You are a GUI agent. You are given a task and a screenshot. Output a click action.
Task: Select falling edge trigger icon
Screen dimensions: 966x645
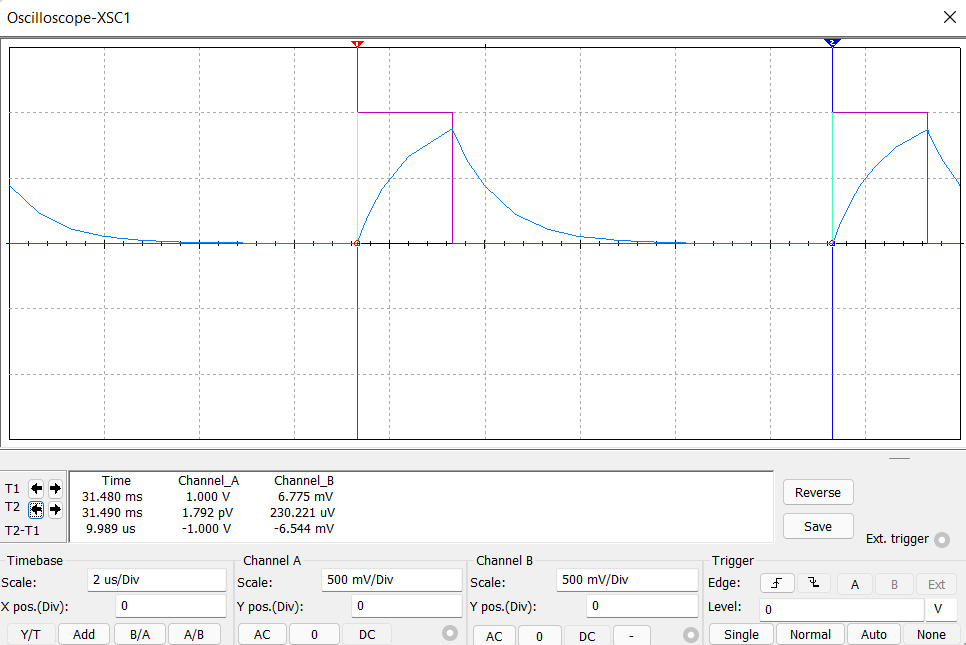814,583
